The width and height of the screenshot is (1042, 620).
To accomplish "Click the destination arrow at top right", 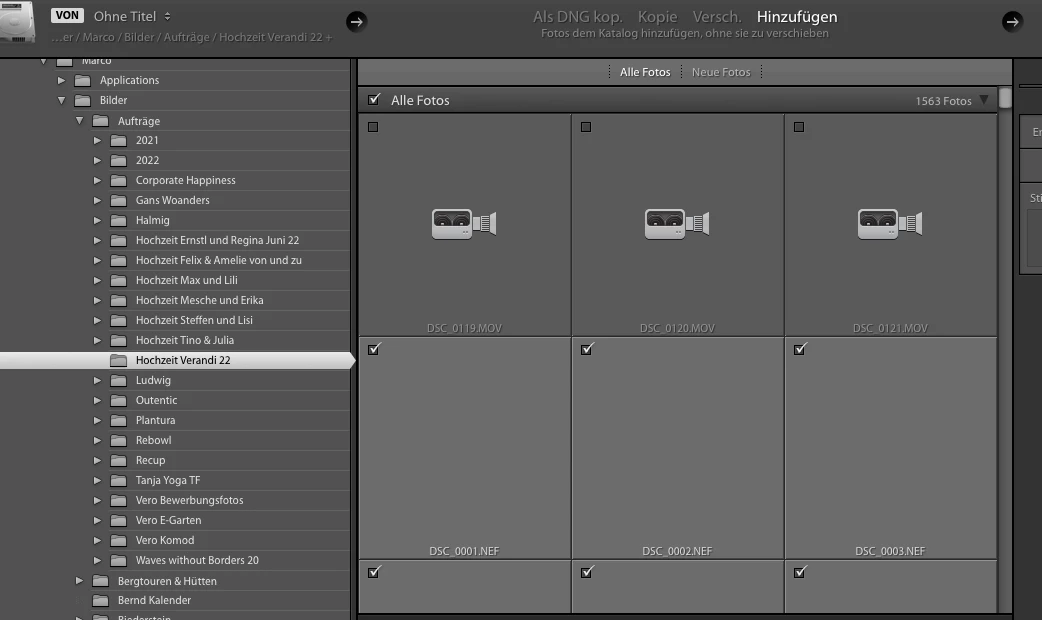I will 1012,21.
